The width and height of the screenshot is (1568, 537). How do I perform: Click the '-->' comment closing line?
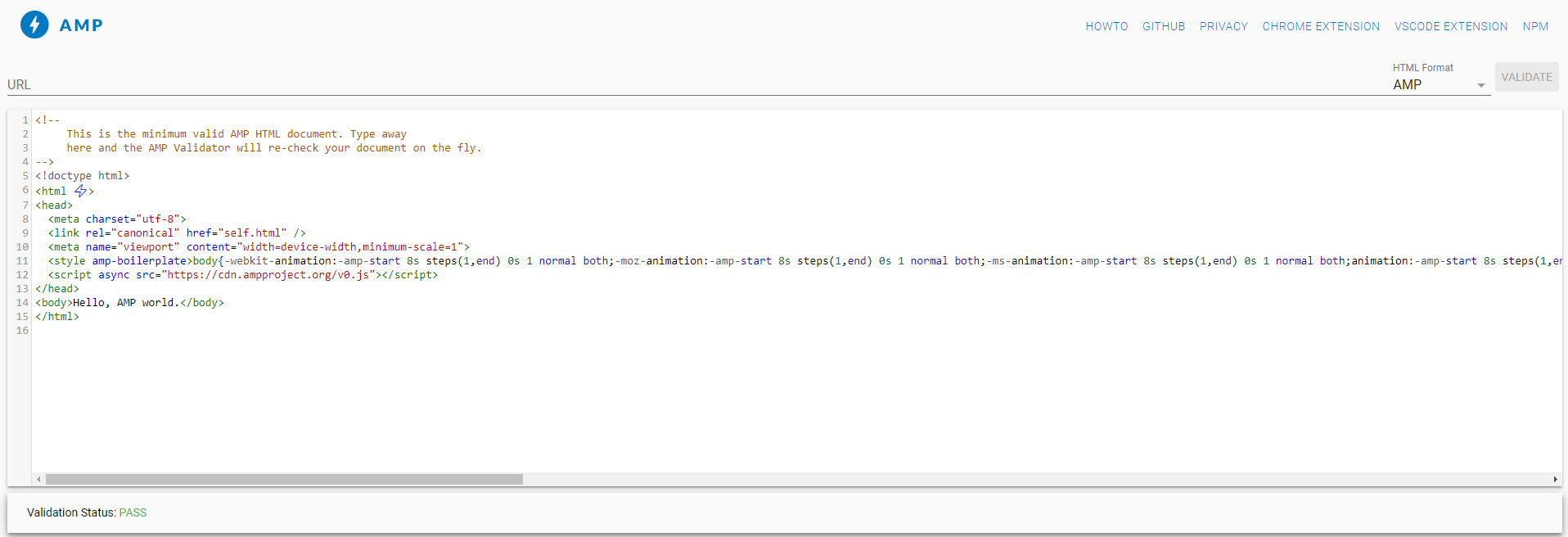(44, 162)
